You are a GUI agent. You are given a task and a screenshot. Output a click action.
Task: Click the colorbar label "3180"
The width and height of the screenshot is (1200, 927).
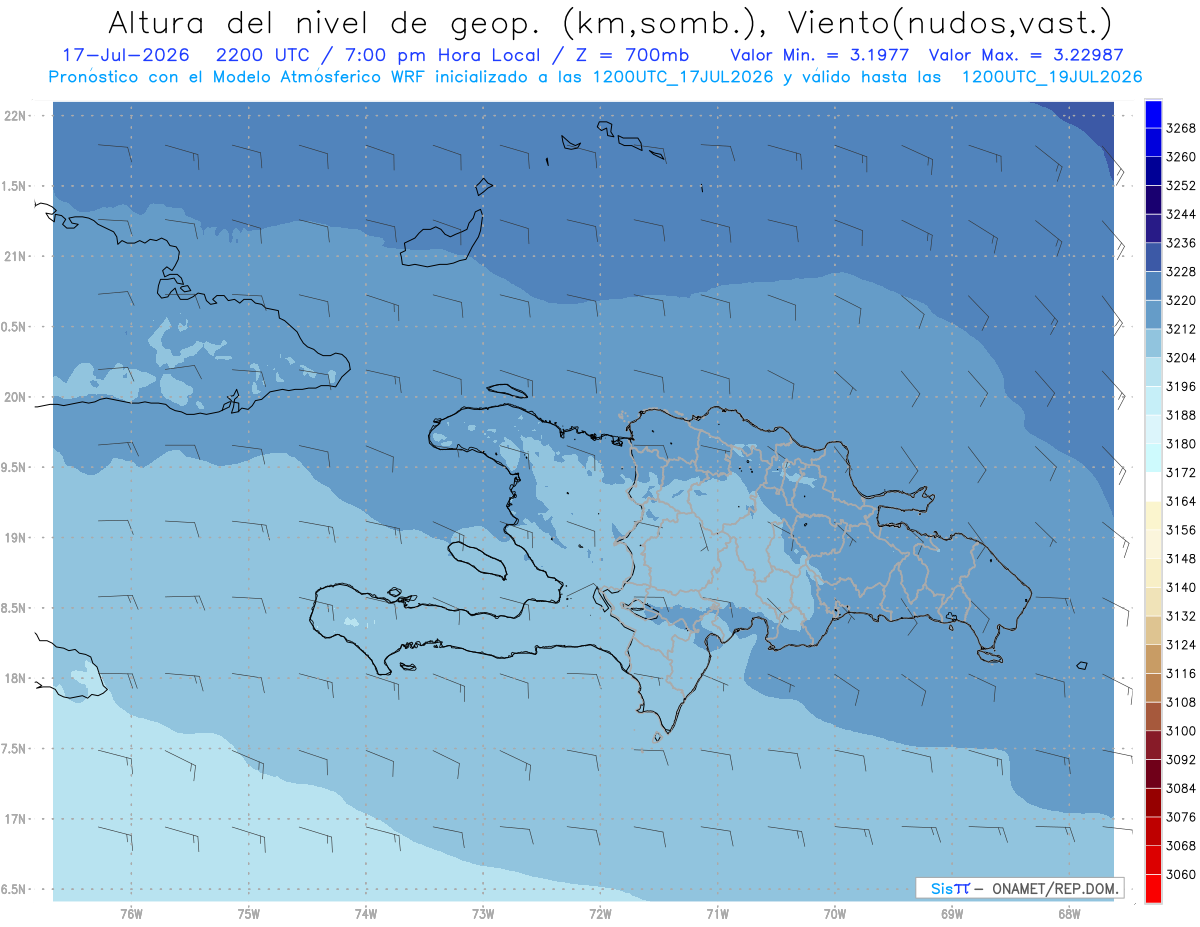coord(1181,444)
